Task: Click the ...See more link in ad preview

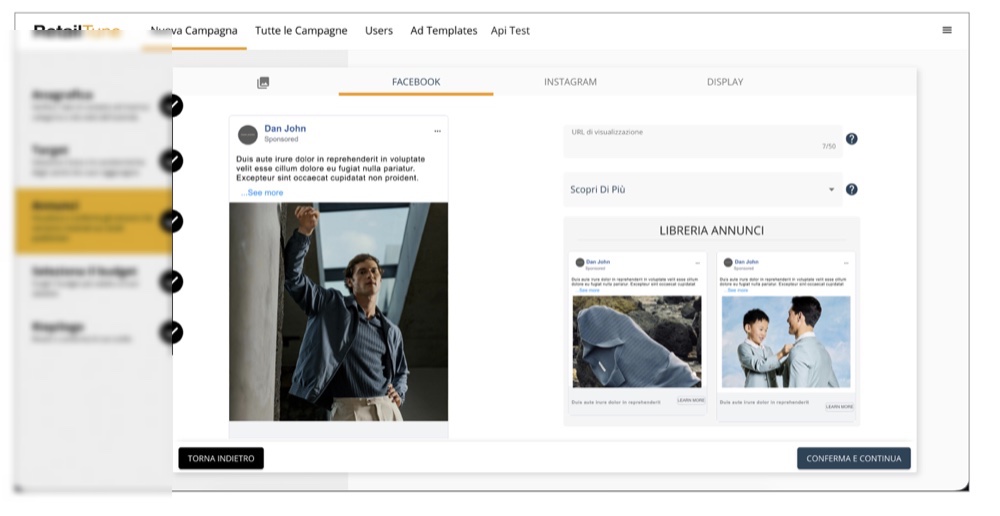Action: click(262, 193)
